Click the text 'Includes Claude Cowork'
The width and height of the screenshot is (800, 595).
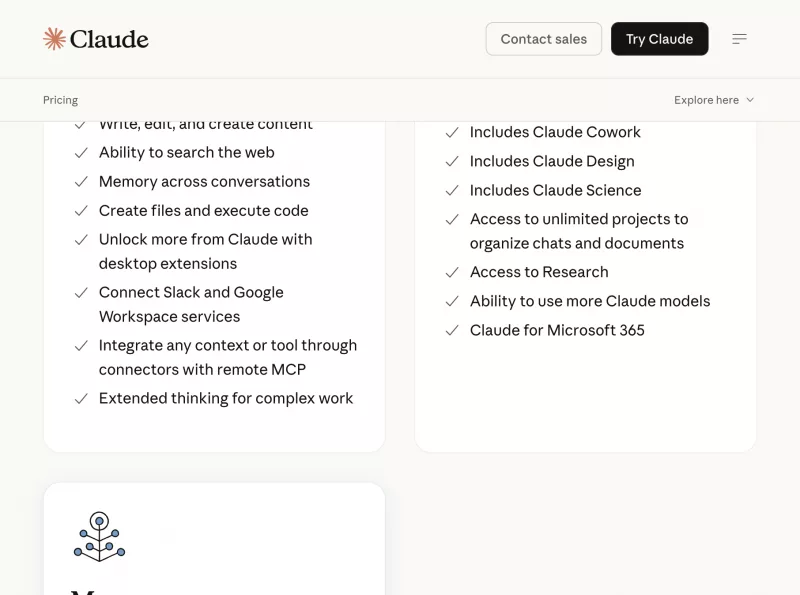pyautogui.click(x=555, y=132)
